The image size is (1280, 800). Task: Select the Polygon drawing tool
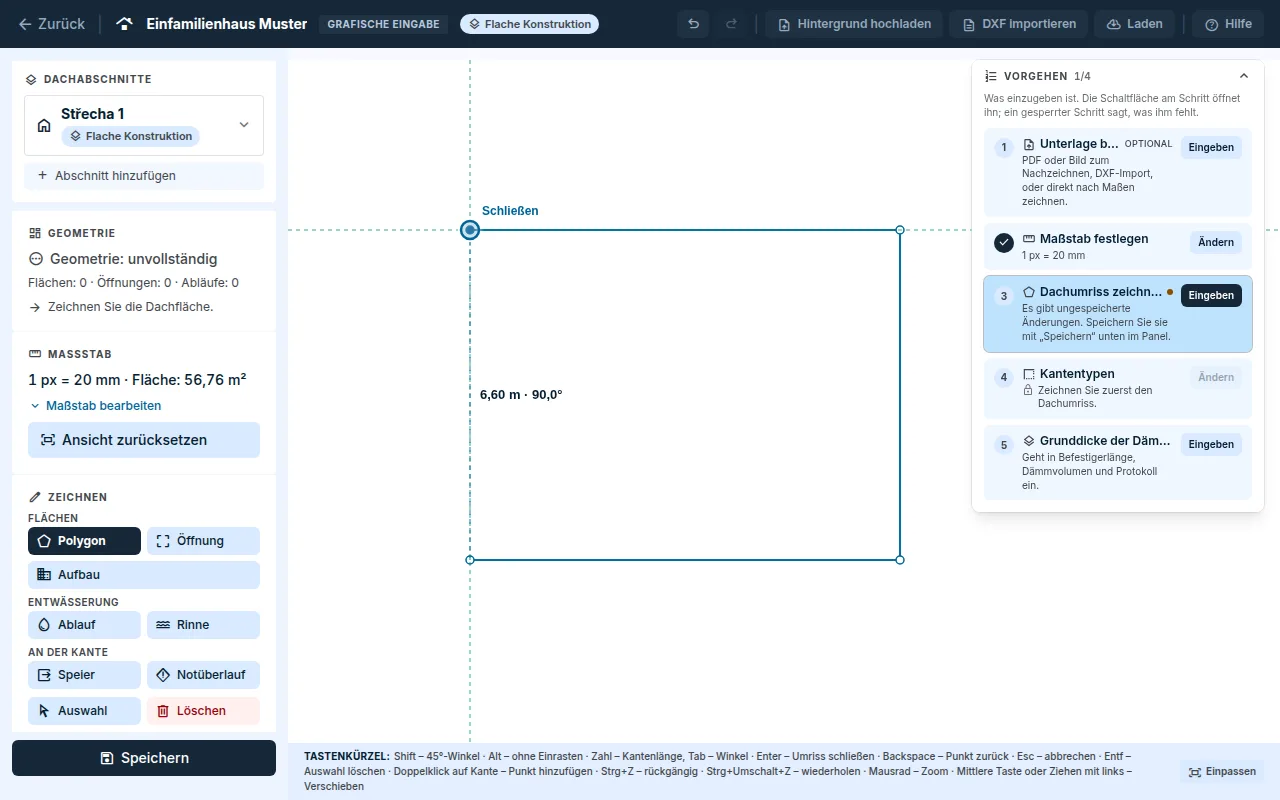point(84,541)
